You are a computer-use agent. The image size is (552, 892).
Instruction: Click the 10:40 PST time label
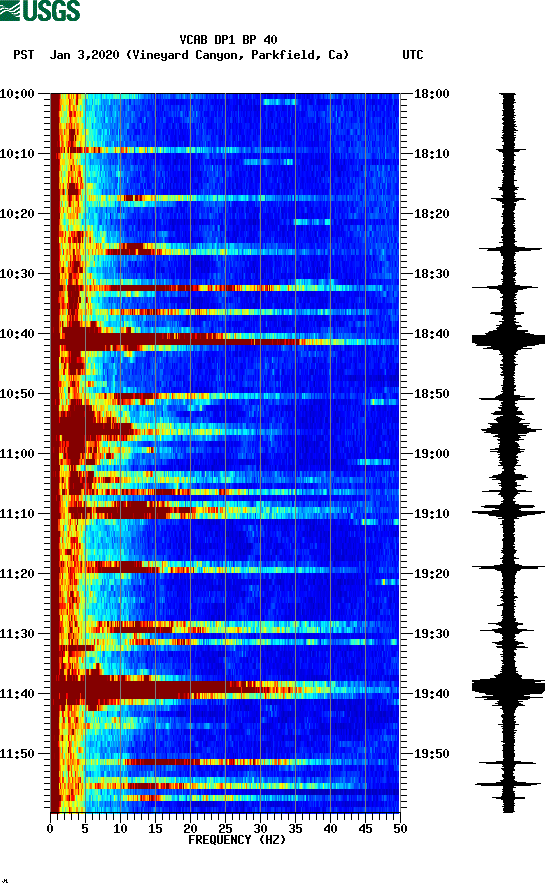pos(17,333)
